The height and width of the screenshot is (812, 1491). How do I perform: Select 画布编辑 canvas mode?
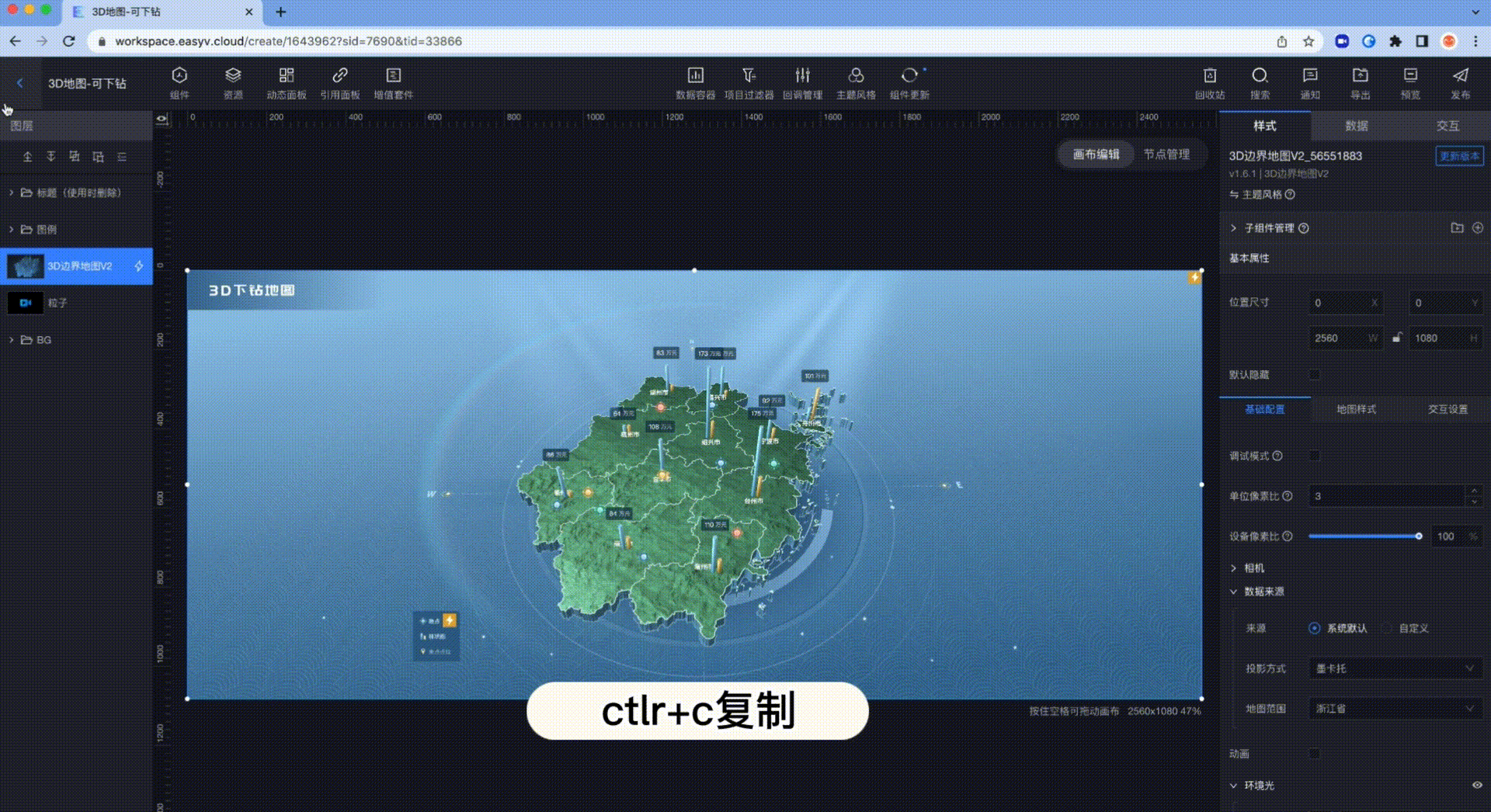click(x=1096, y=154)
